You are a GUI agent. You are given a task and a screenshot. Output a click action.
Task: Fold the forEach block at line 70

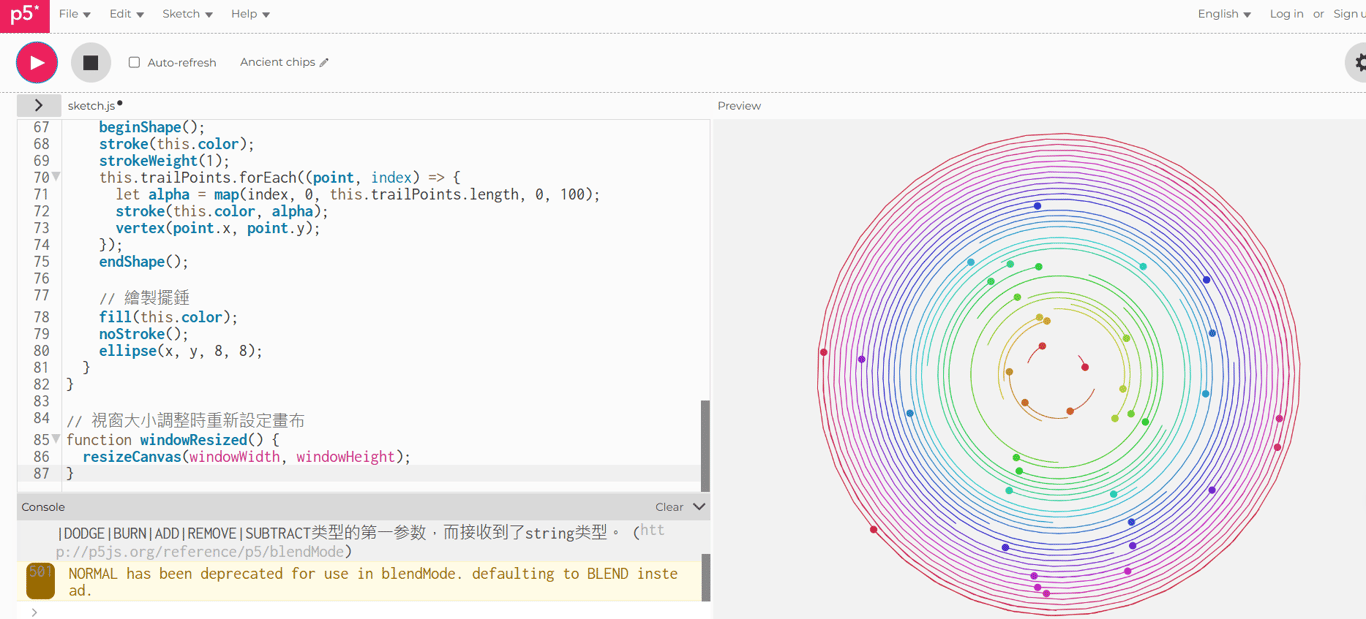tap(56, 177)
